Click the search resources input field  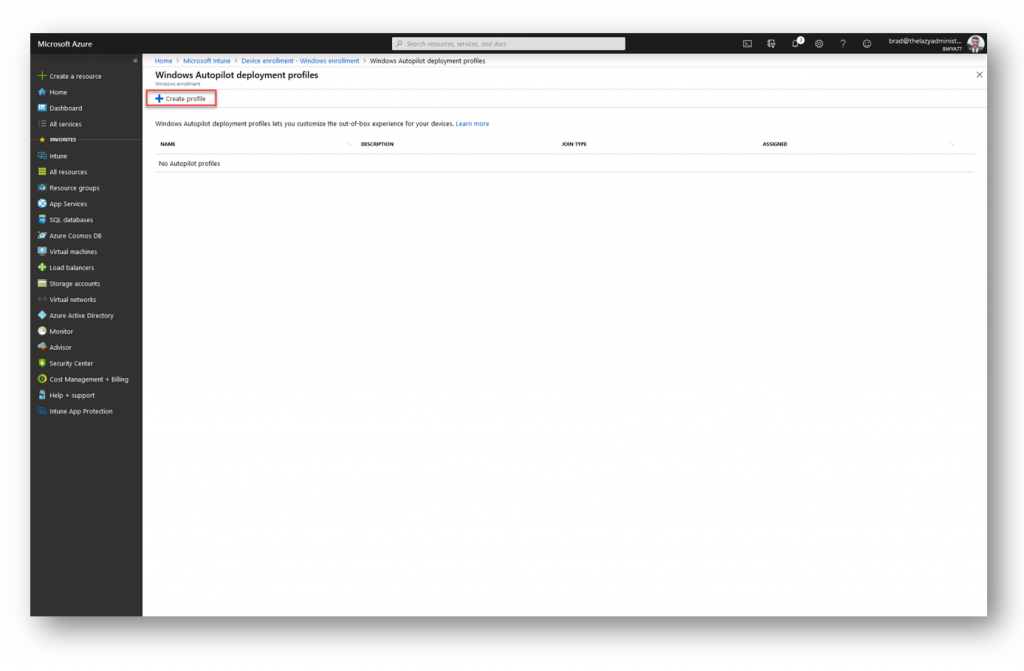coord(508,44)
